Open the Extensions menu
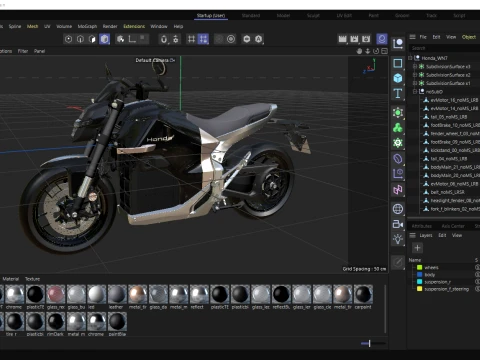The image size is (480, 360). tap(134, 26)
